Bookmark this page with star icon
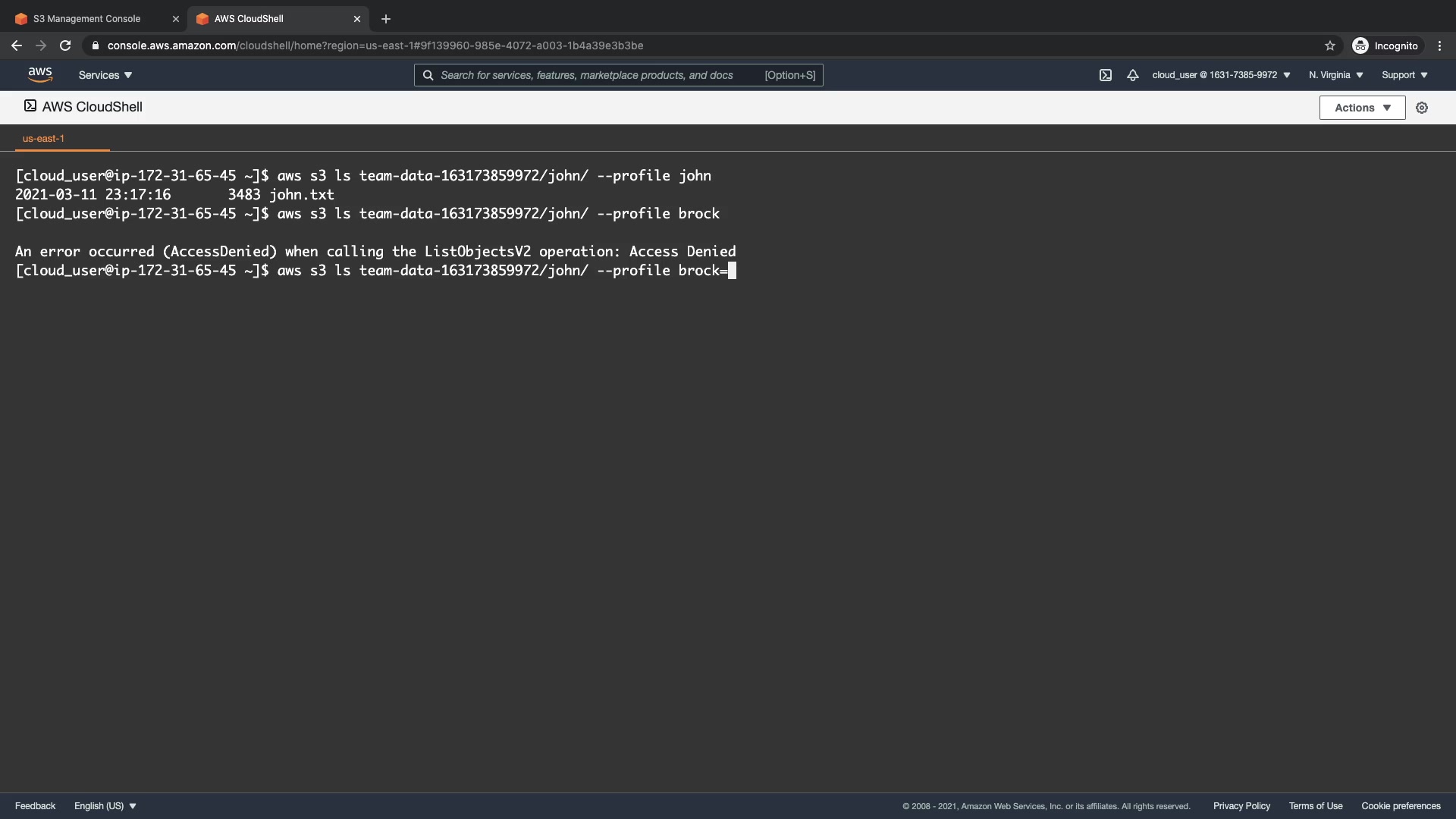Viewport: 1456px width, 819px height. tap(1329, 45)
